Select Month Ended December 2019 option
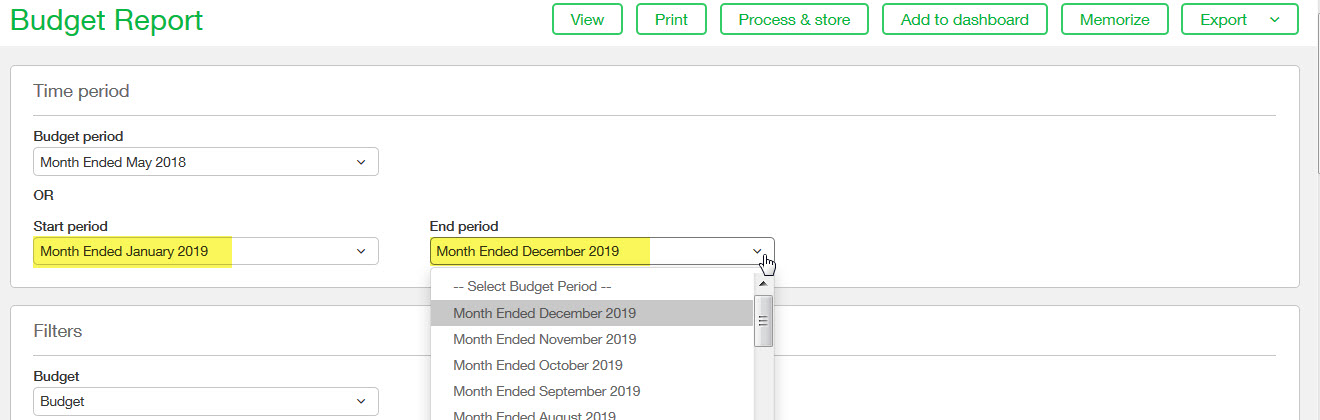The width and height of the screenshot is (1320, 420). 544,313
